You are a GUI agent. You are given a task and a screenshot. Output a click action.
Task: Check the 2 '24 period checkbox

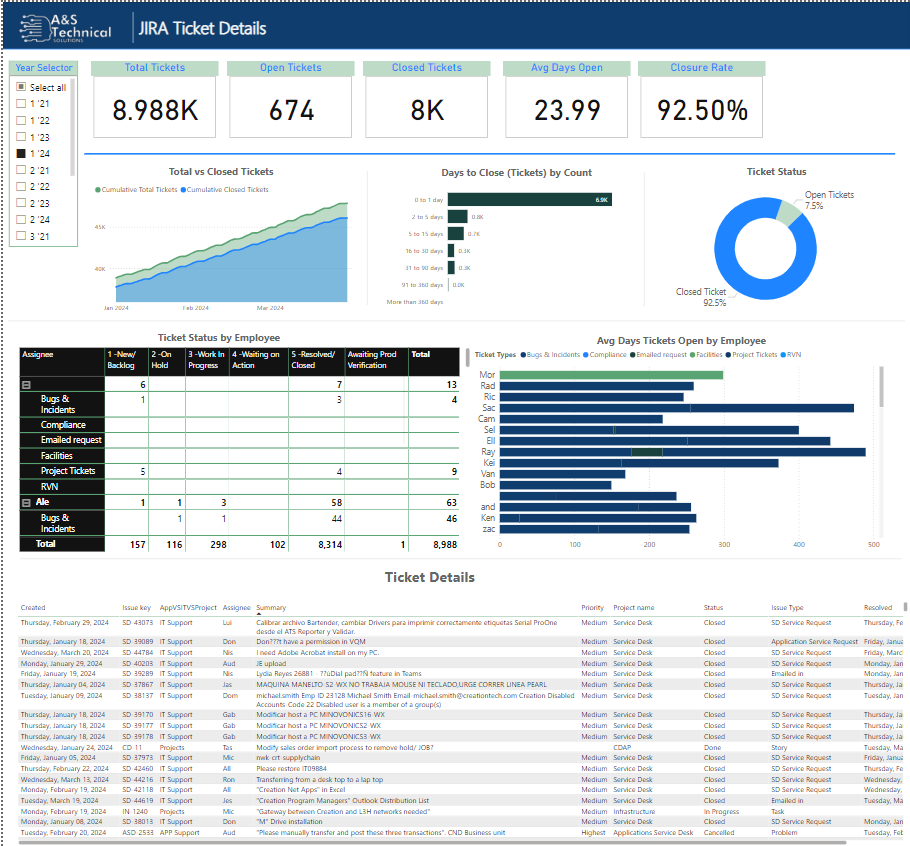[21, 219]
